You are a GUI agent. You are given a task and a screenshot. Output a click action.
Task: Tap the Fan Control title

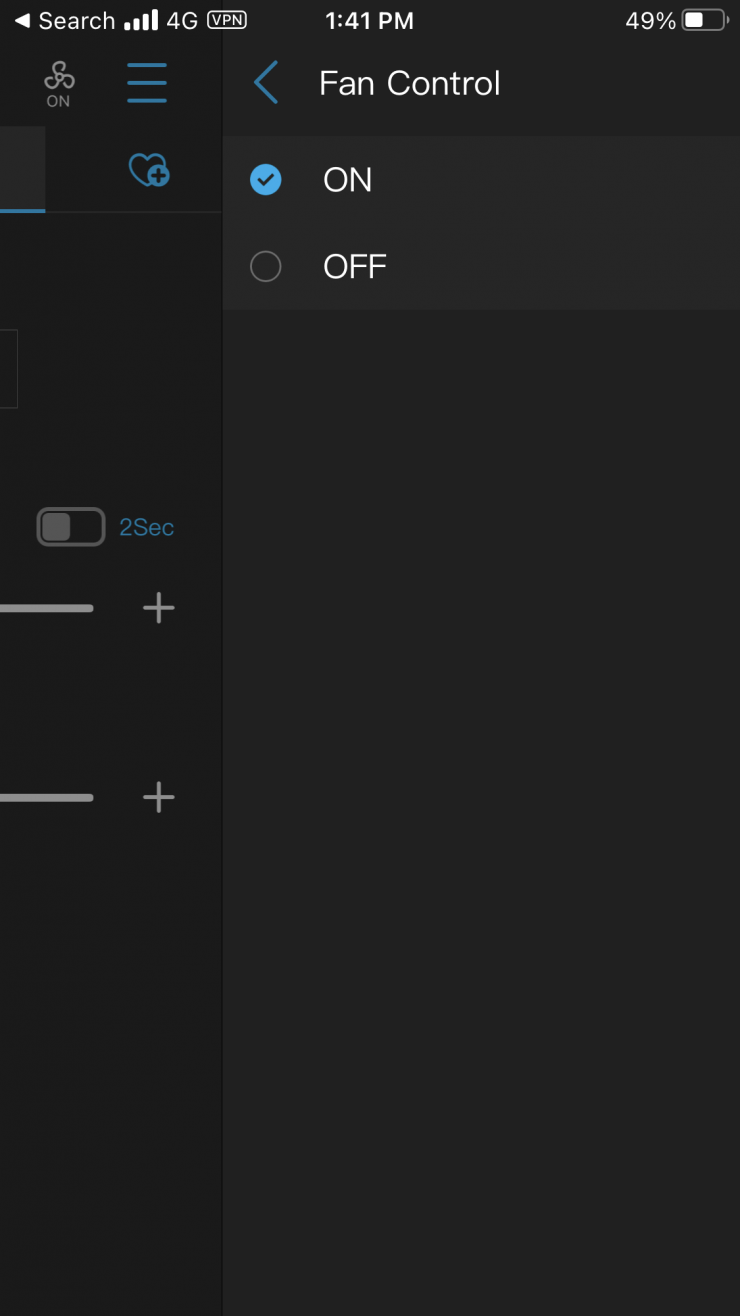(409, 83)
